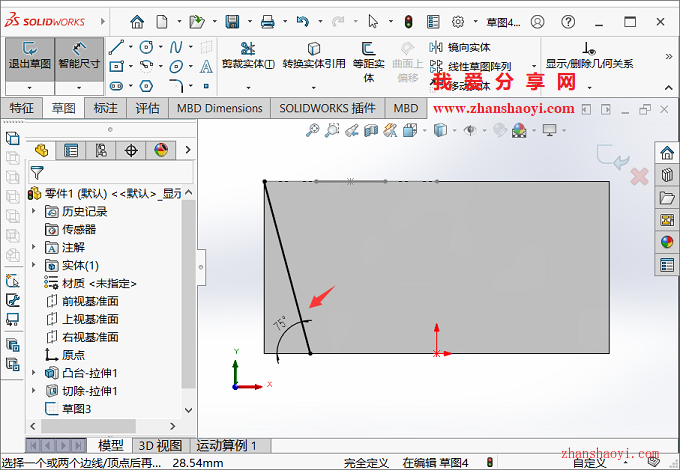
Task: Select the Polygon sketch tool
Action: (x=146, y=86)
